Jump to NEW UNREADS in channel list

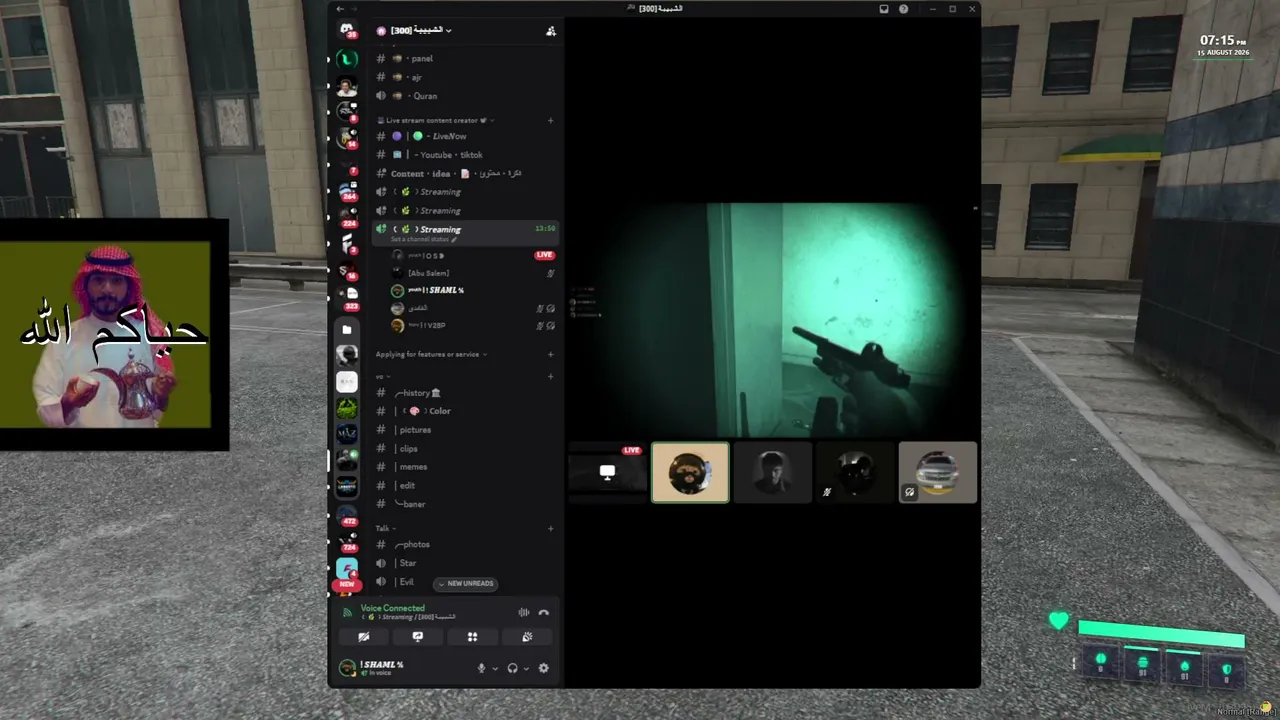[466, 584]
